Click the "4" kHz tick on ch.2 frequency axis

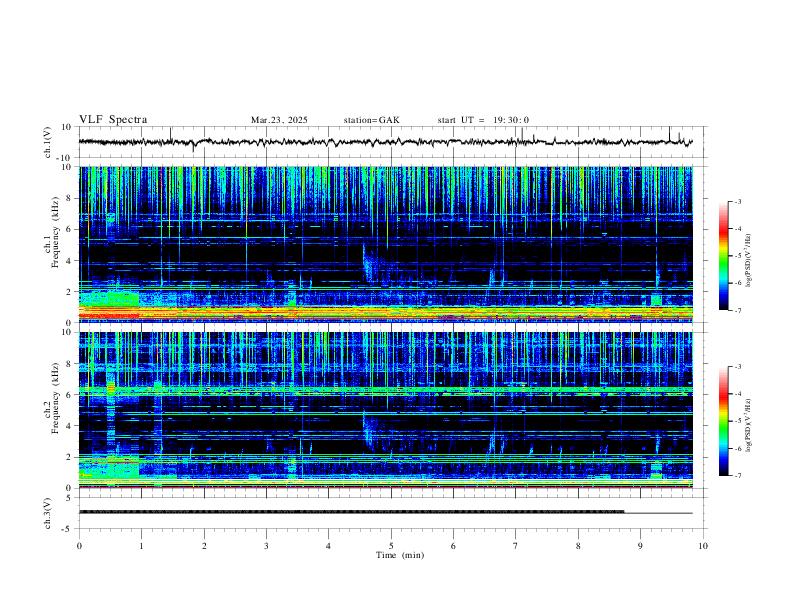click(x=70, y=426)
